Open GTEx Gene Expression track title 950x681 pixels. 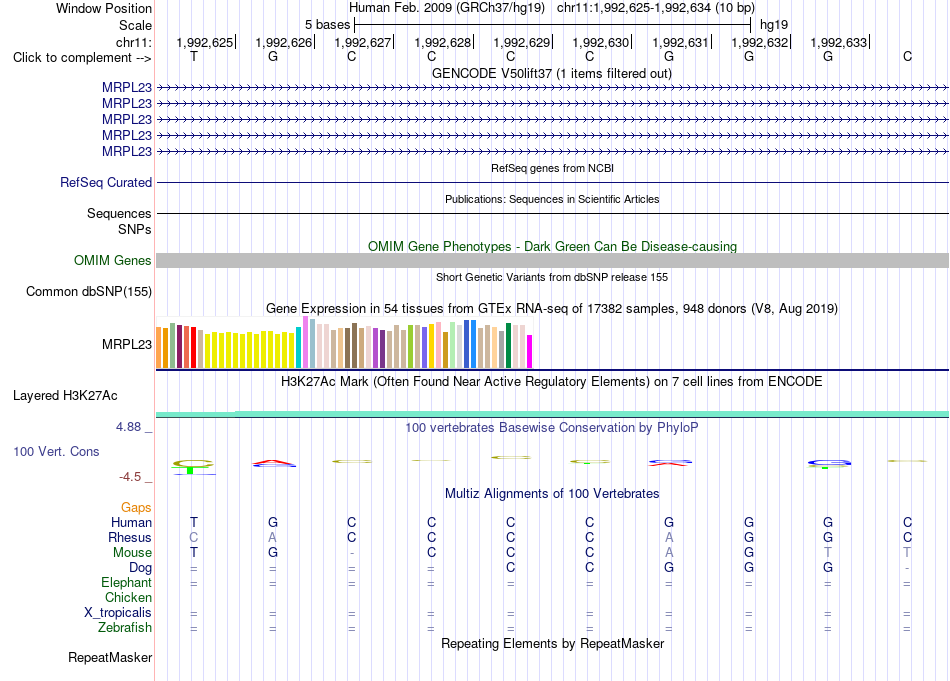552,308
